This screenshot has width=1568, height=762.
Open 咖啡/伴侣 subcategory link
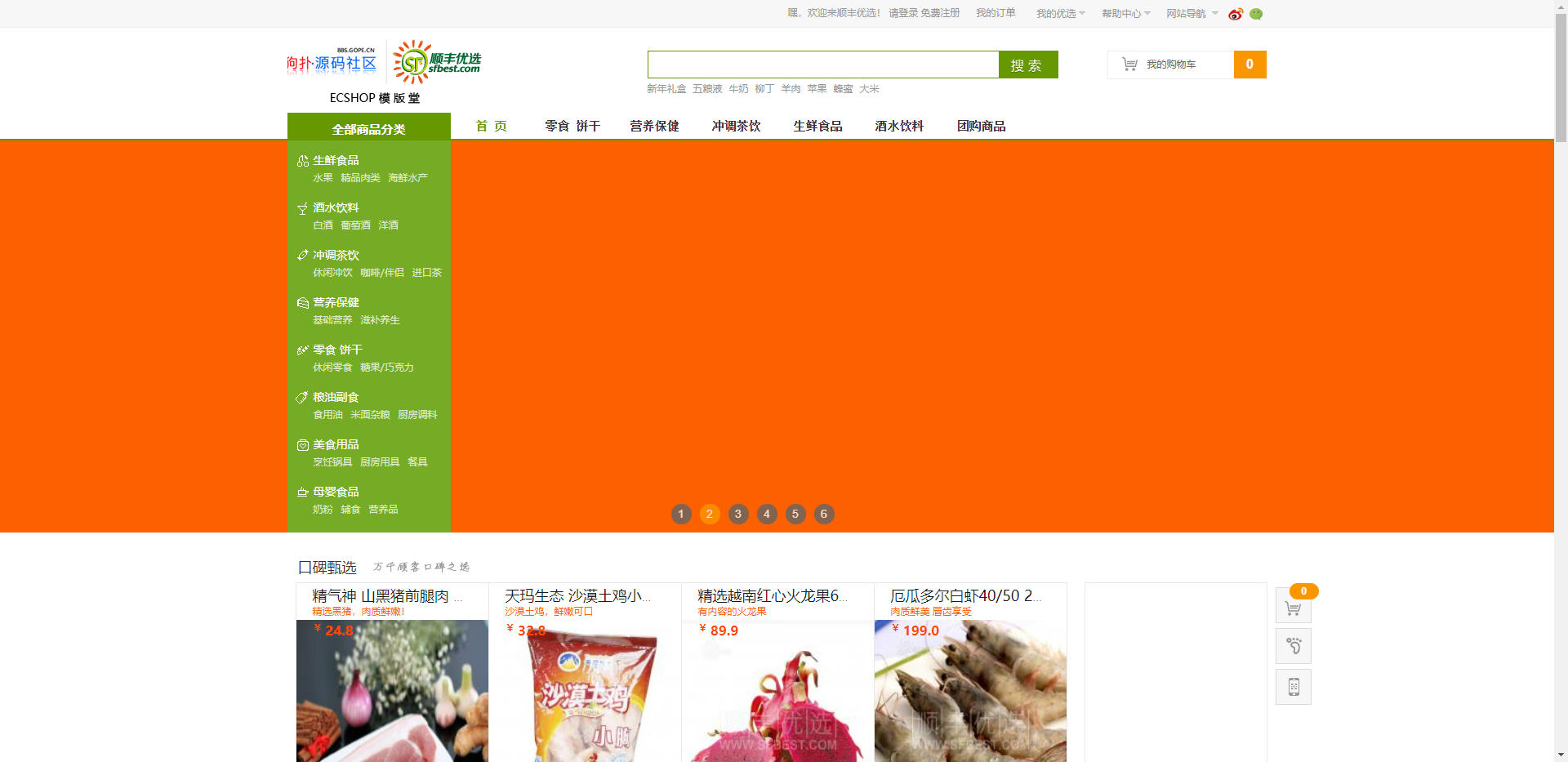click(x=382, y=273)
